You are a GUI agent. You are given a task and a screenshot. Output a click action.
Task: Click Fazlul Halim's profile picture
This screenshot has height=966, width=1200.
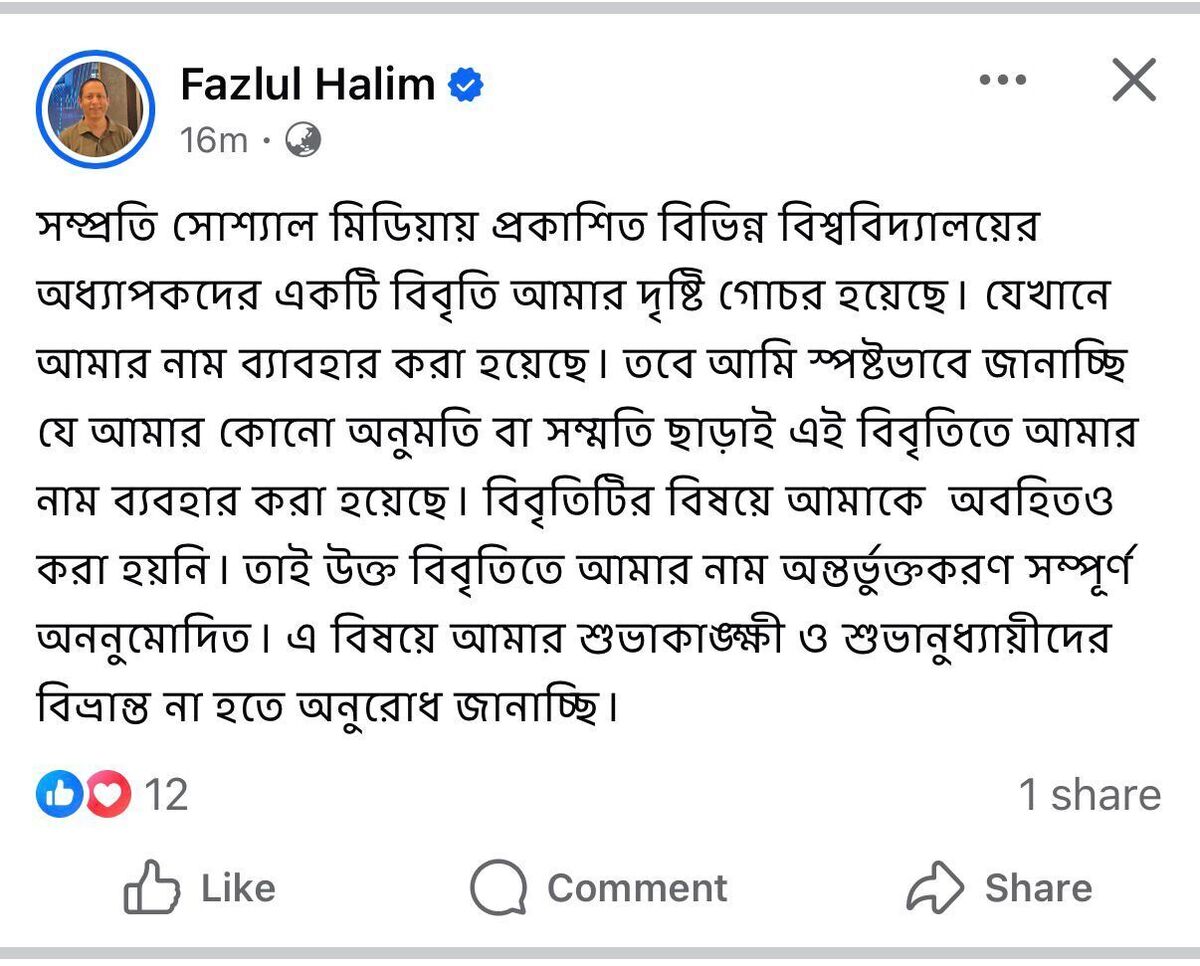click(x=99, y=105)
